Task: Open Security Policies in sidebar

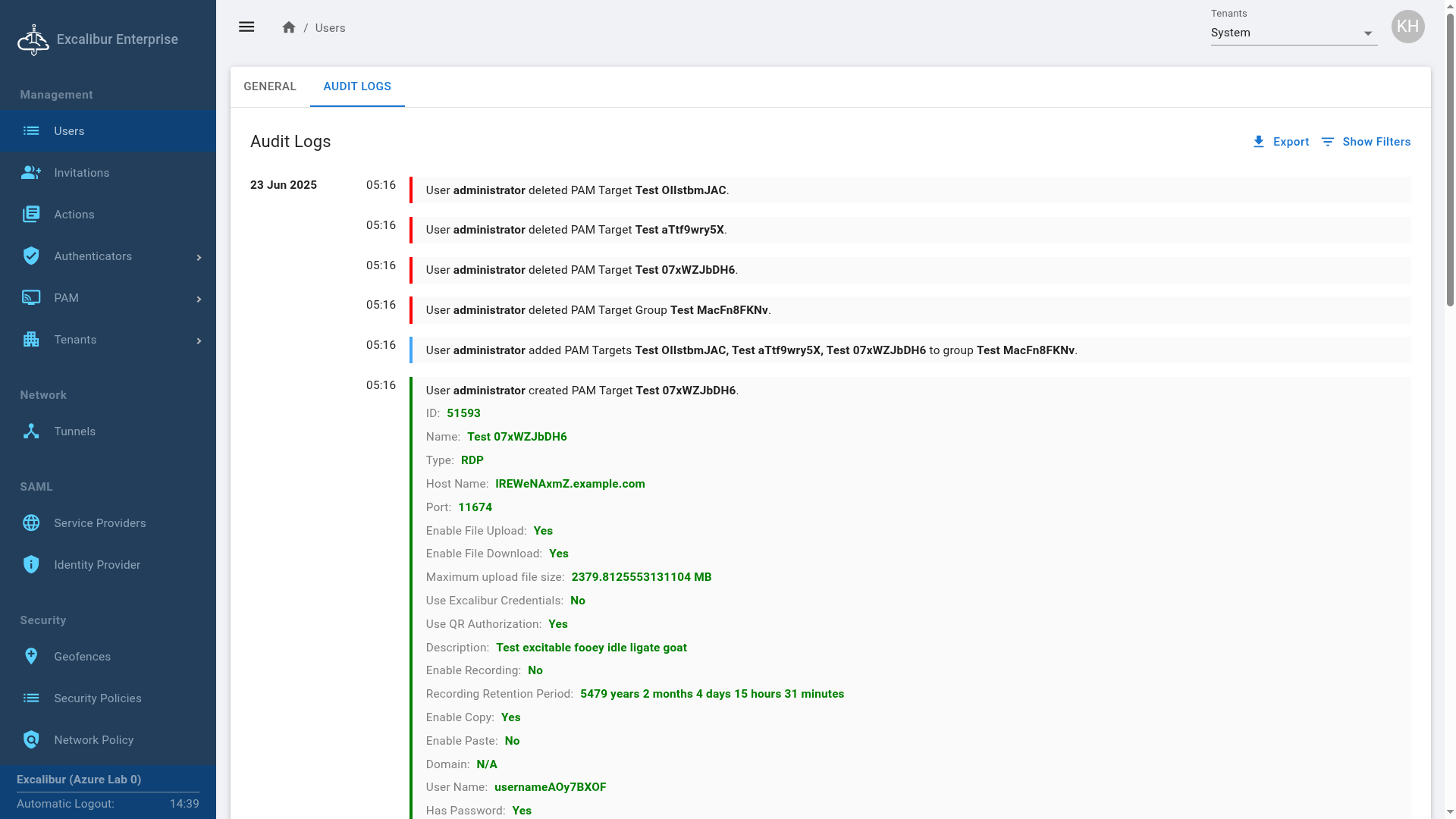Action: 97,698
